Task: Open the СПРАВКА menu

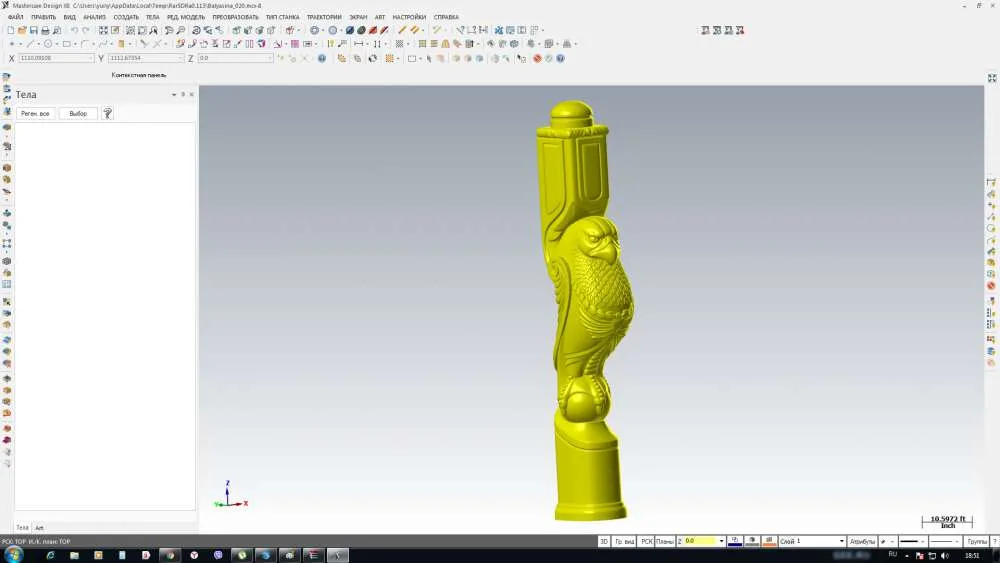Action: coord(446,17)
